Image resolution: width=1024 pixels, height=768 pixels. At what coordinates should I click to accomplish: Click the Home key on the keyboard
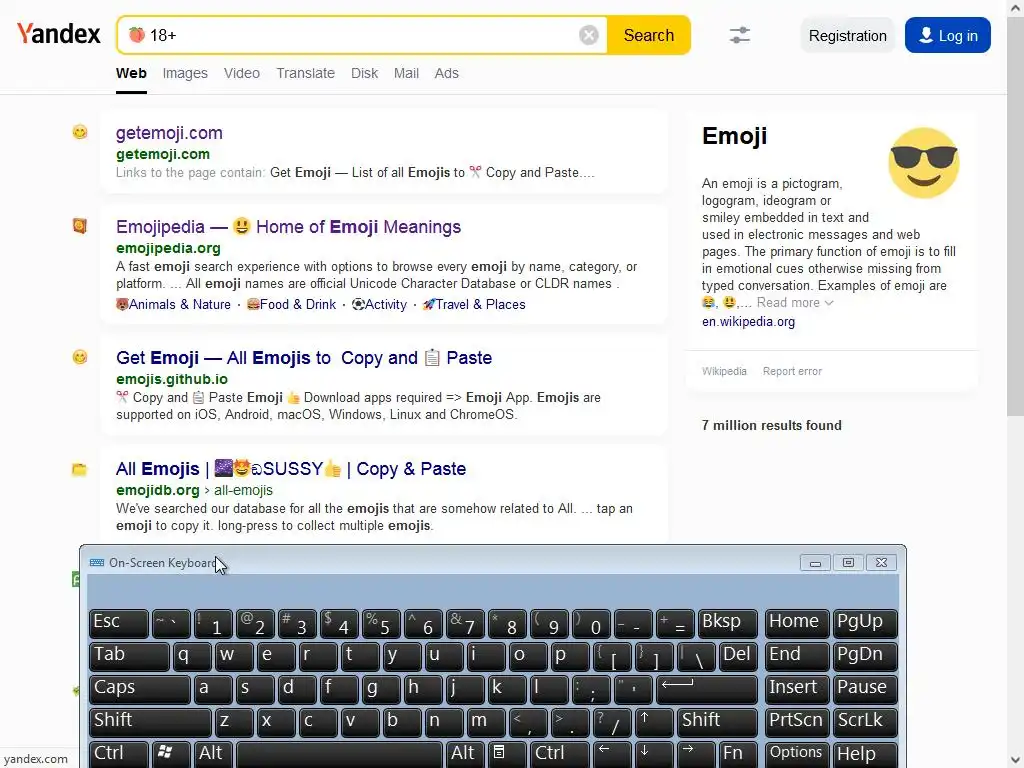click(797, 624)
